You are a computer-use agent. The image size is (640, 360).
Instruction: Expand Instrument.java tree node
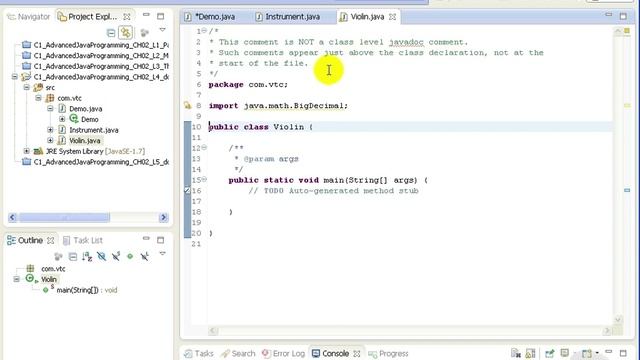tap(50, 130)
